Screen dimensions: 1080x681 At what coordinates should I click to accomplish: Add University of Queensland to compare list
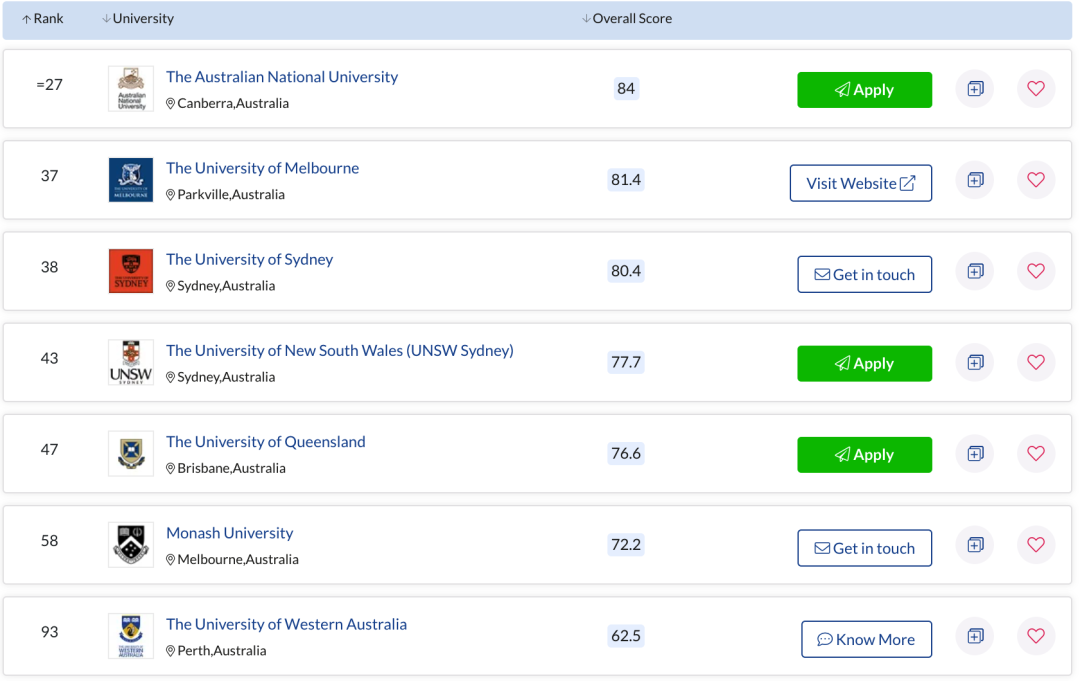pyautogui.click(x=975, y=454)
